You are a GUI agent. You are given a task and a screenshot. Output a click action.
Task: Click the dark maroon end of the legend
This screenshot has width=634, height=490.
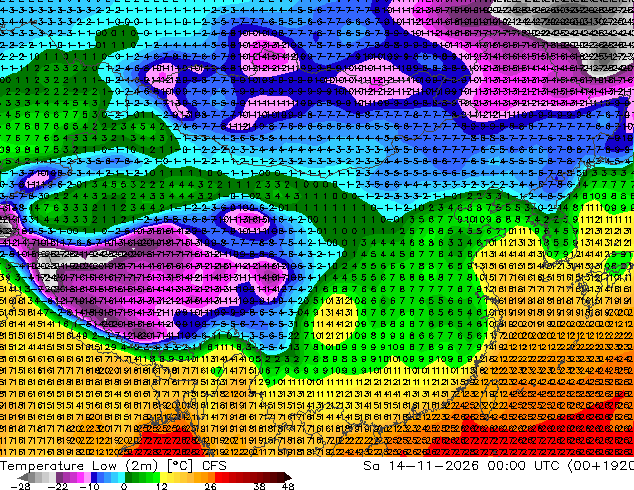coord(286,477)
